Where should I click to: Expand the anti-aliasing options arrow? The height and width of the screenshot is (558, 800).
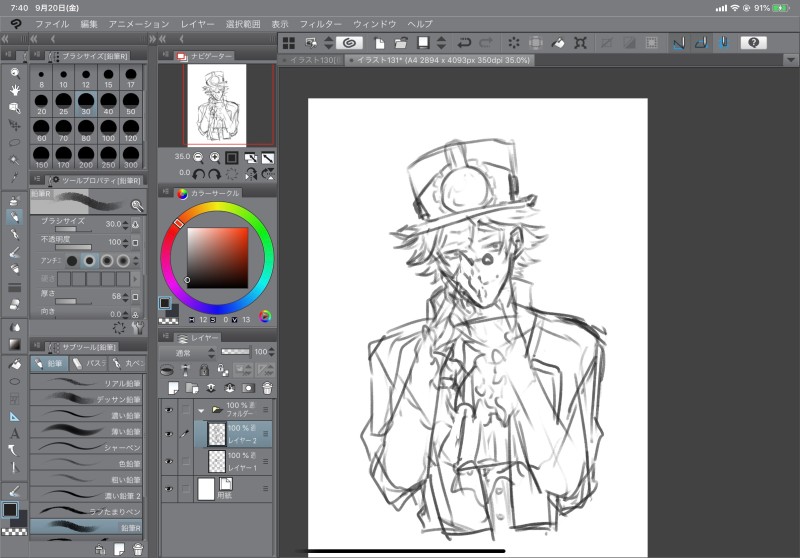click(136, 261)
